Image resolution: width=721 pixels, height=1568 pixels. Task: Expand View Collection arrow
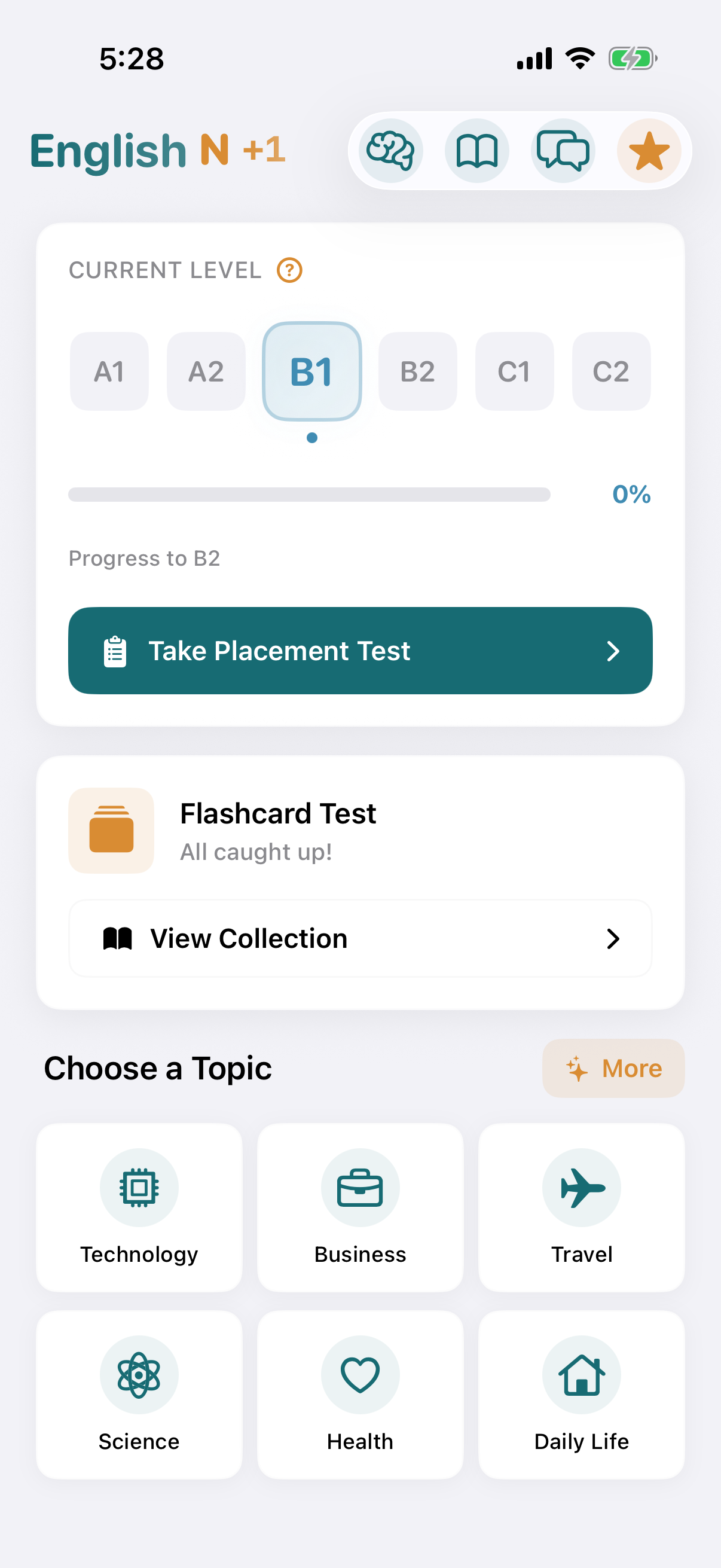pyautogui.click(x=613, y=939)
